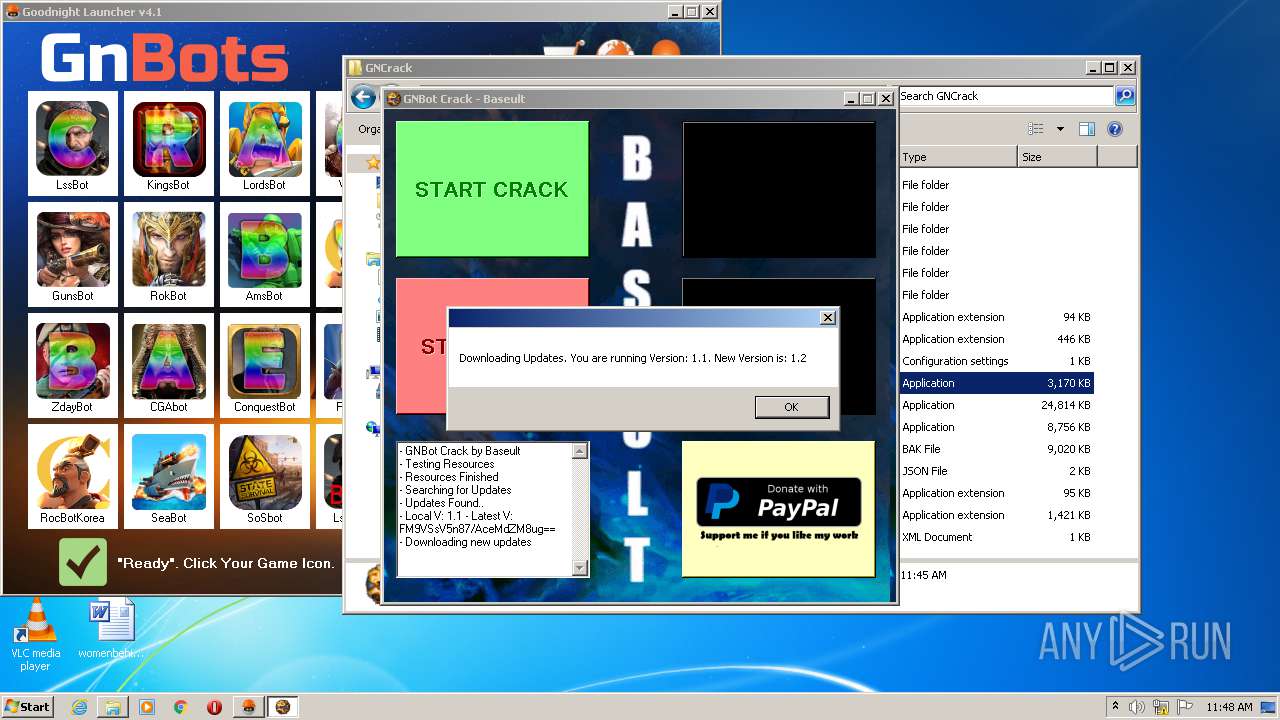Change view icon in GNCrack explorer toolbar
The image size is (1280, 720).
pyautogui.click(x=1036, y=129)
